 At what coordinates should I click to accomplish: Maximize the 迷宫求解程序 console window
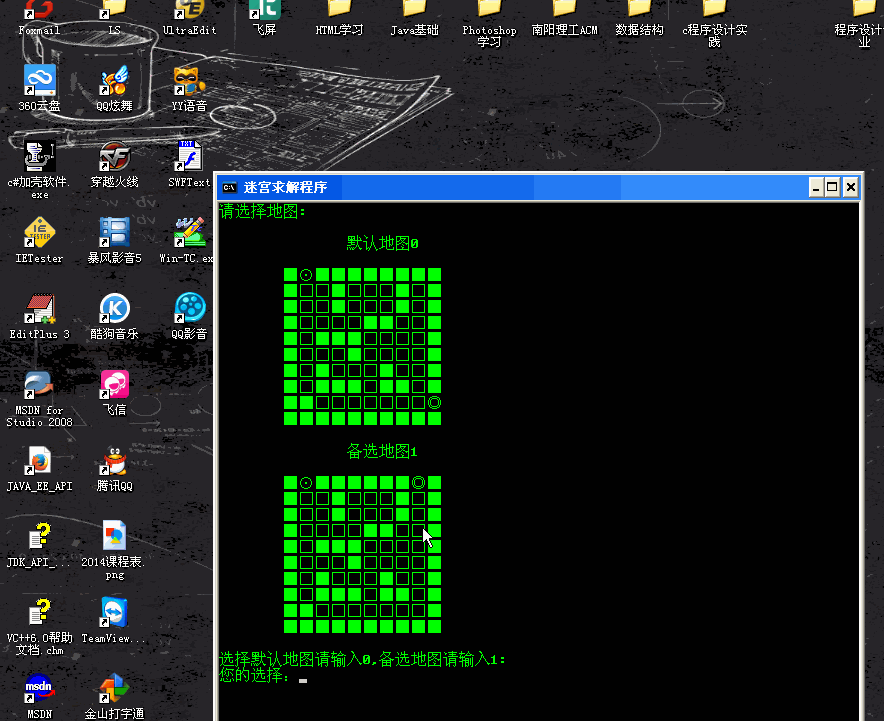[832, 187]
